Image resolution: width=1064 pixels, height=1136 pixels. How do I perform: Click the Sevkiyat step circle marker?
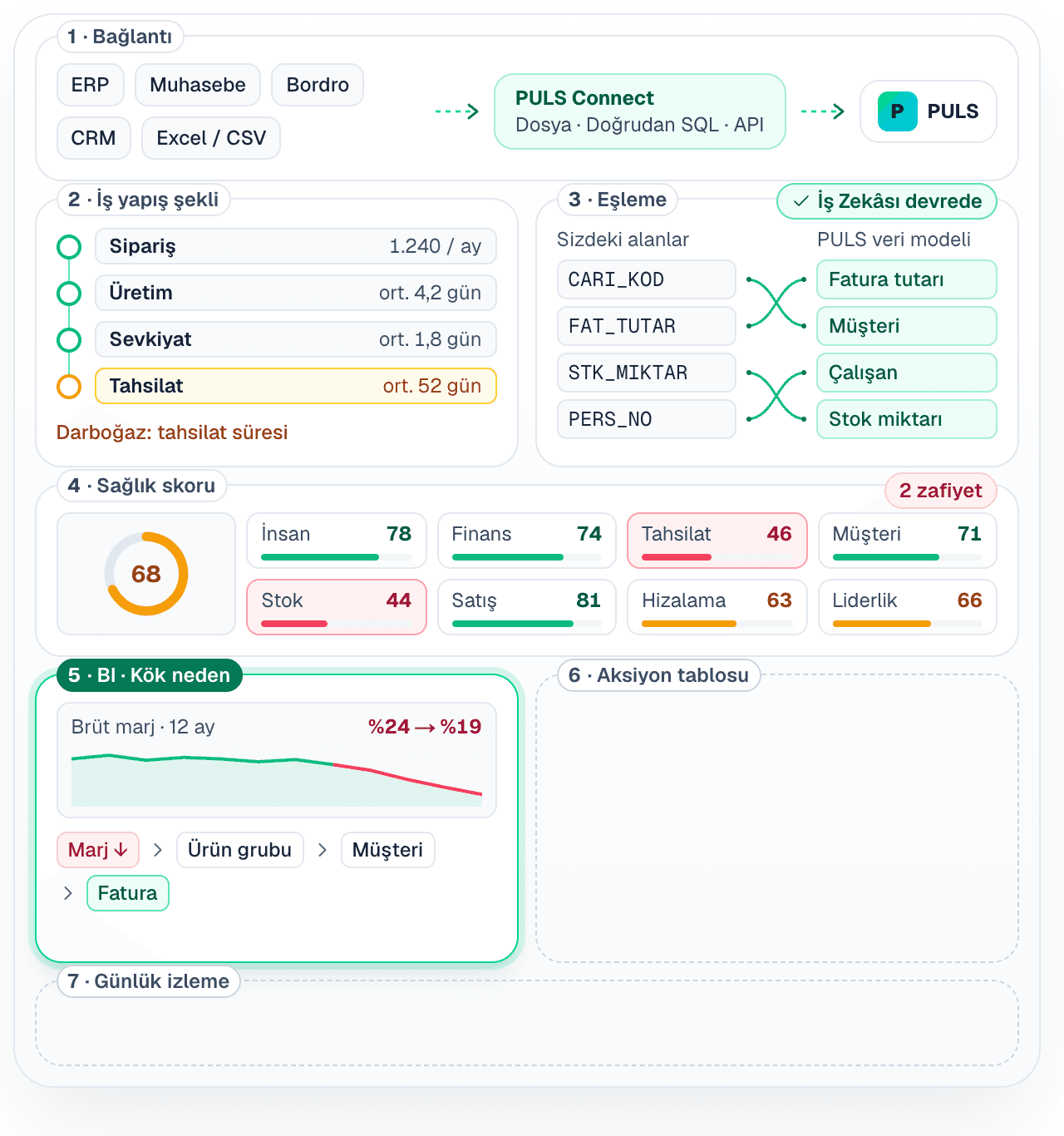(x=69, y=340)
